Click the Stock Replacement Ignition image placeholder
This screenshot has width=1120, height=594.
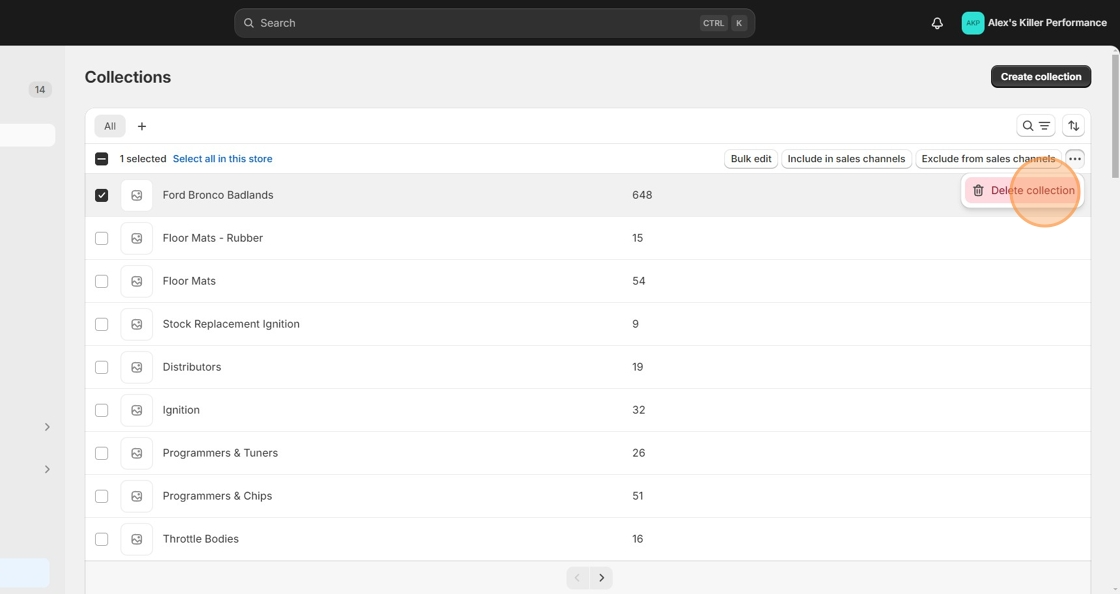pos(136,324)
